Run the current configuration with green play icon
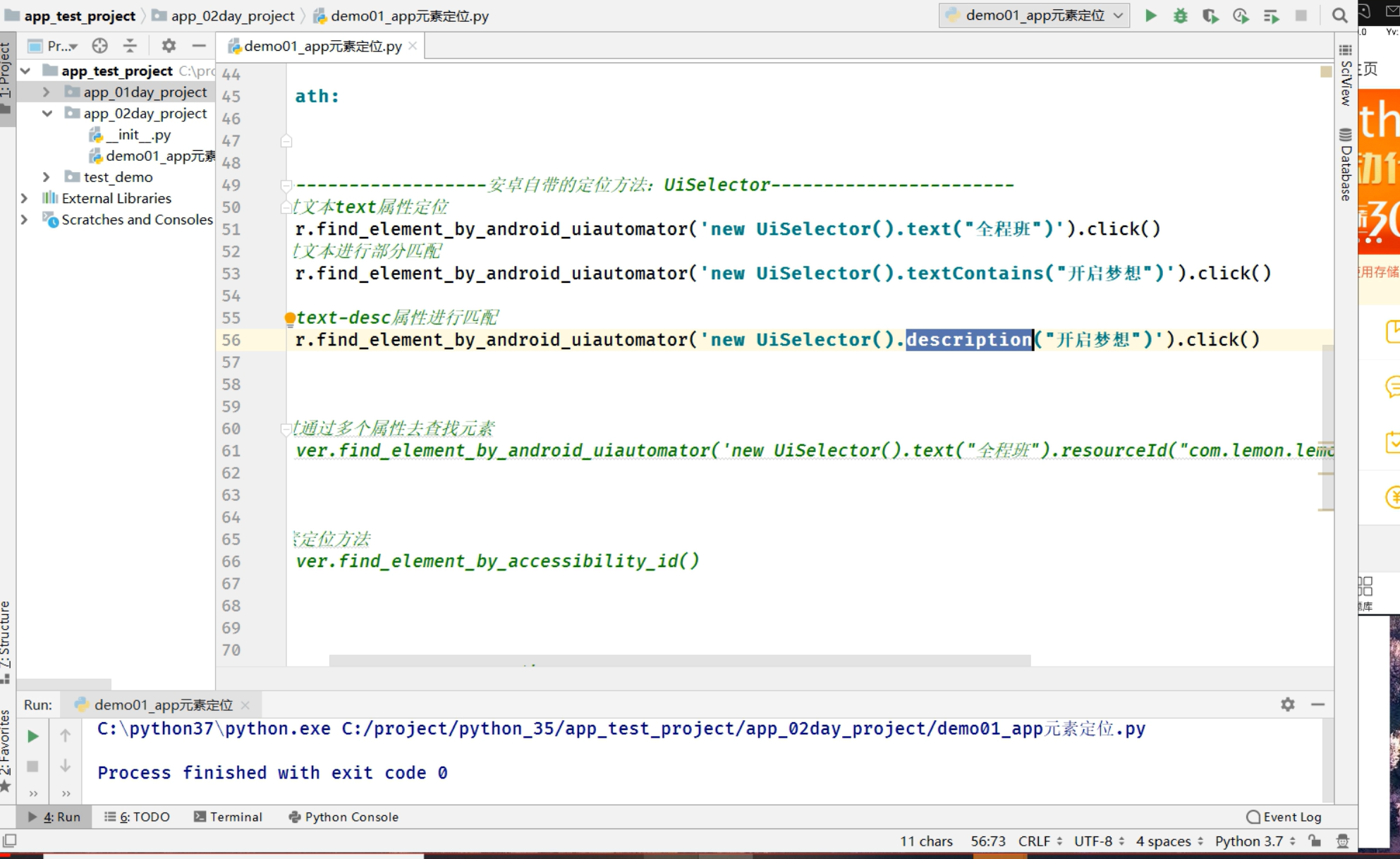Image resolution: width=1400 pixels, height=859 pixels. pyautogui.click(x=1150, y=16)
